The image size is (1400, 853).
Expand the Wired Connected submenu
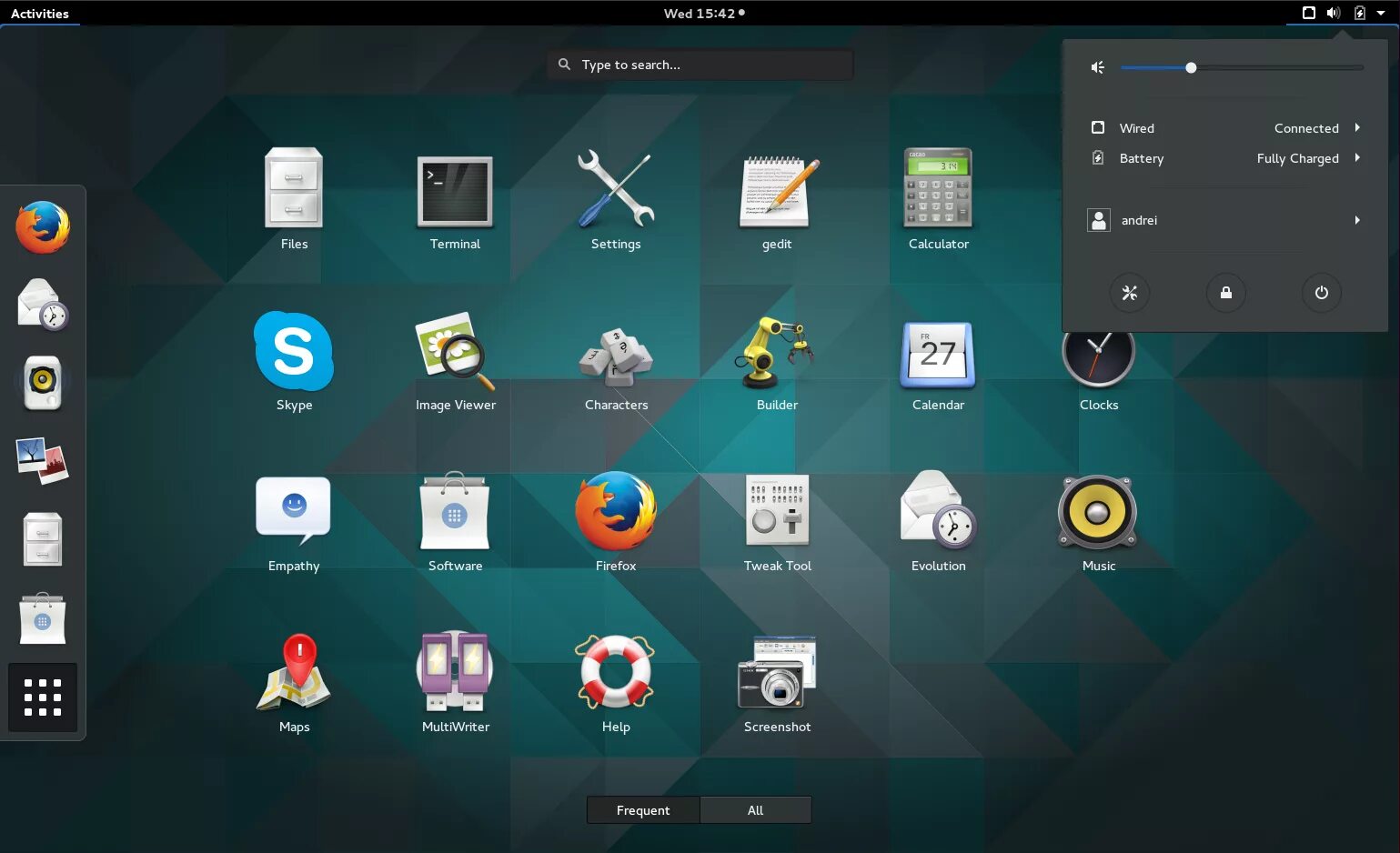click(x=1225, y=128)
